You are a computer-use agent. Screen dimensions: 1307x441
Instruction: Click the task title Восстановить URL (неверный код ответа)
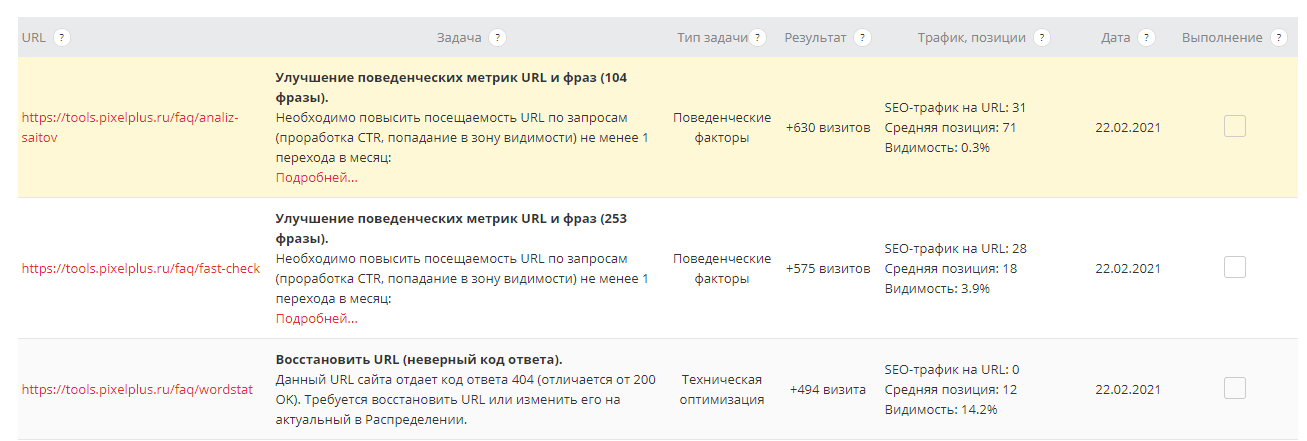point(419,359)
